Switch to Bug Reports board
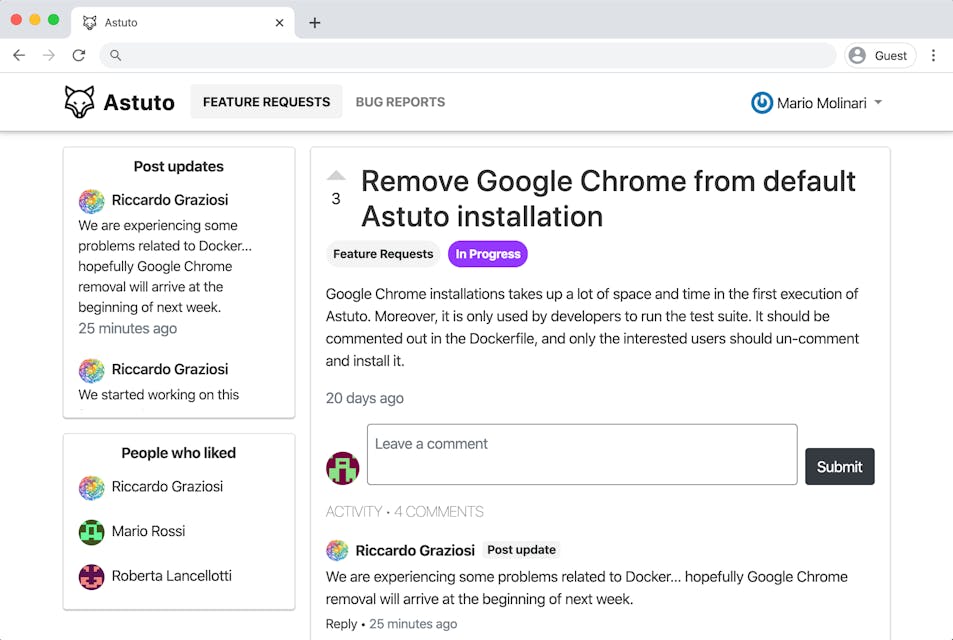The image size is (953, 640). [x=400, y=102]
